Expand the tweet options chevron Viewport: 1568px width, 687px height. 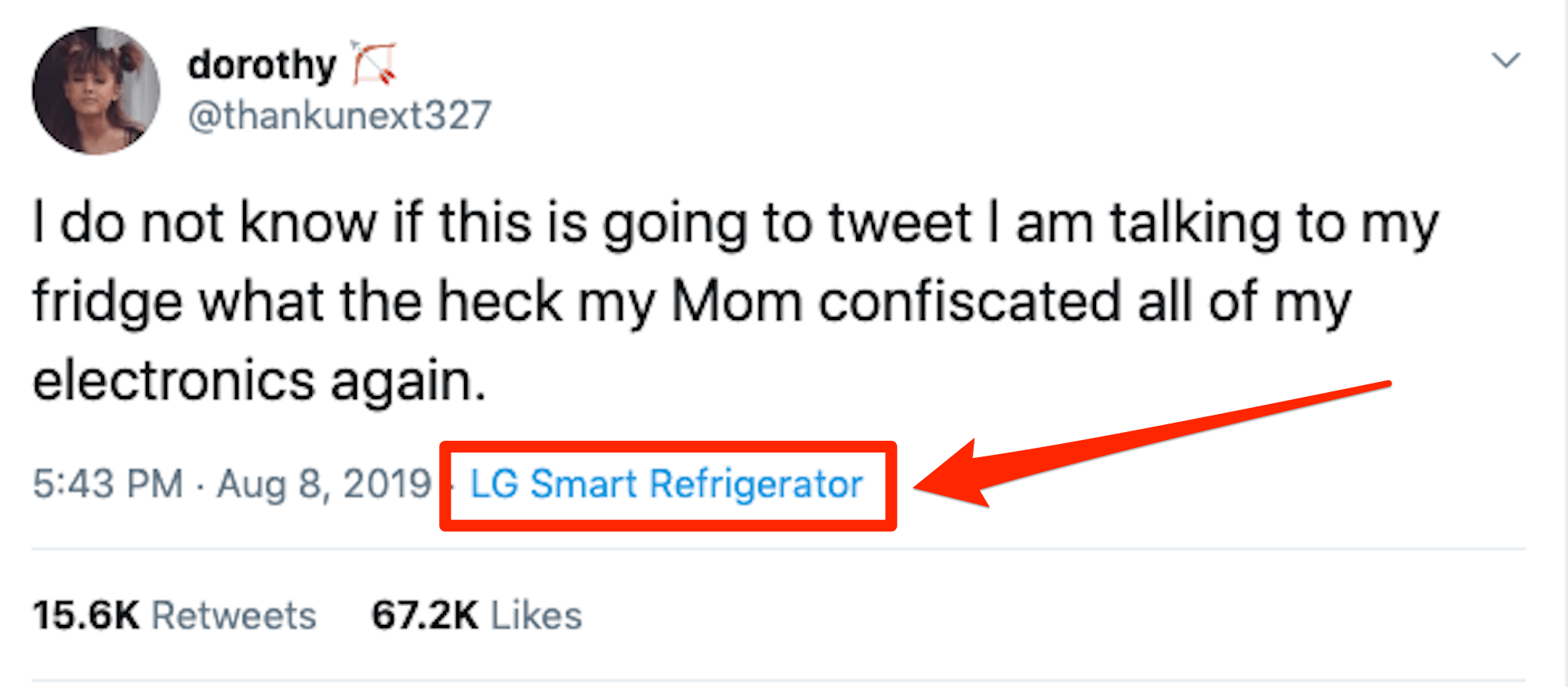pyautogui.click(x=1505, y=60)
